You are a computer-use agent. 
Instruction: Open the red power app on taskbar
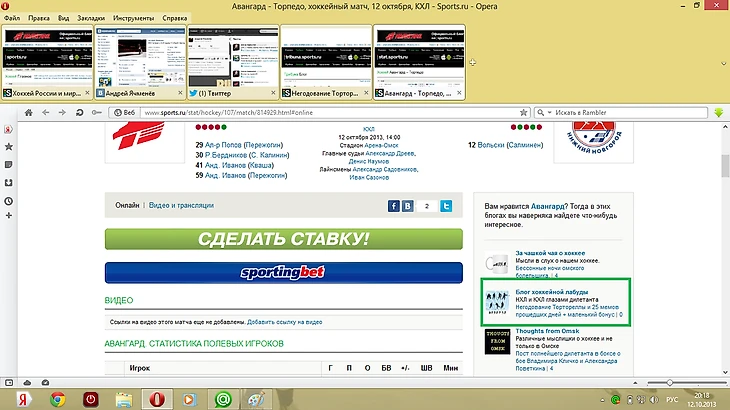pos(91,399)
